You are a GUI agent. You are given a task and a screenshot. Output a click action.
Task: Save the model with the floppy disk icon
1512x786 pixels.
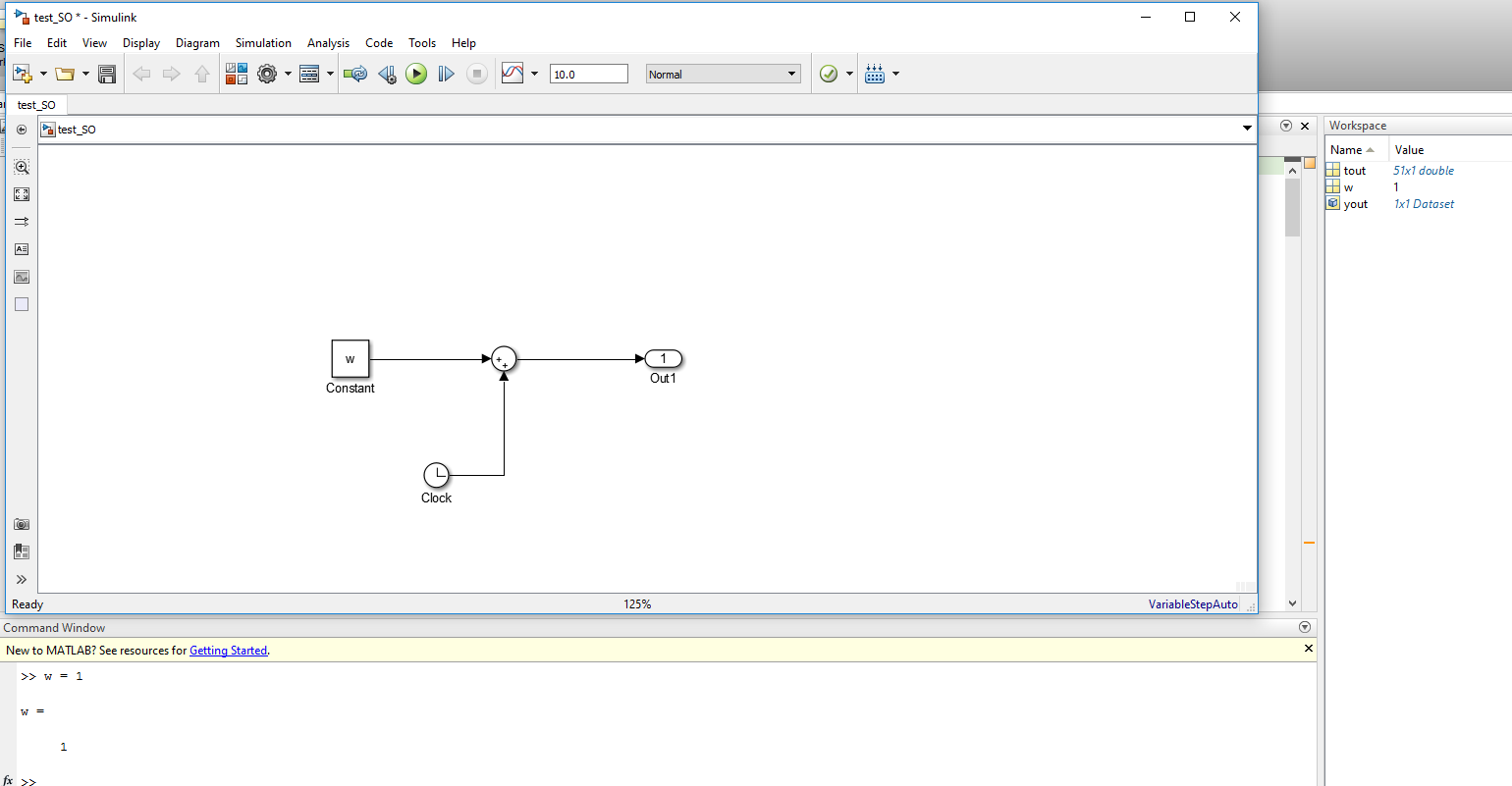(107, 74)
